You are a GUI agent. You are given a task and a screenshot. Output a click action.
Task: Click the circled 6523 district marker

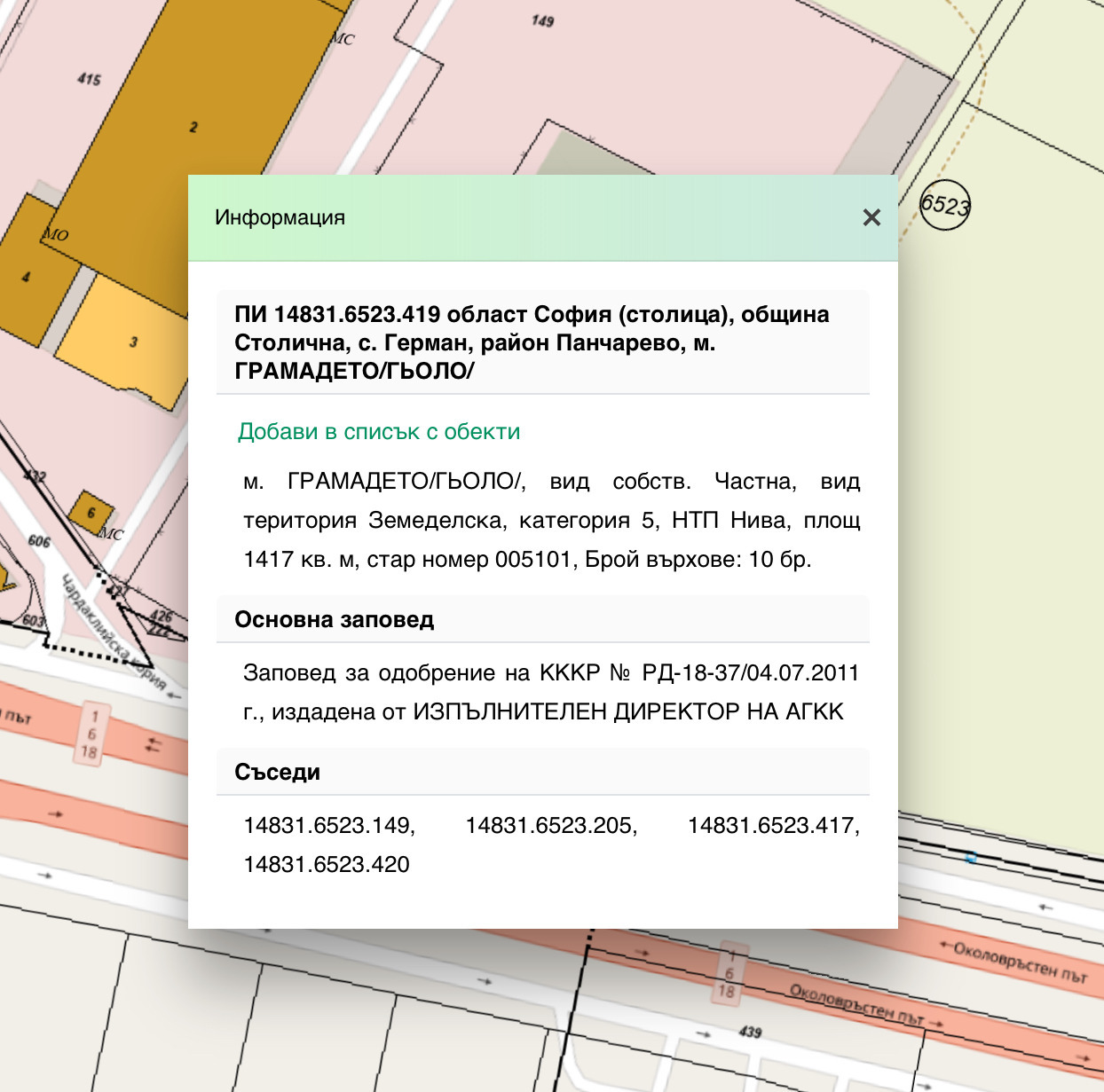pyautogui.click(x=944, y=205)
